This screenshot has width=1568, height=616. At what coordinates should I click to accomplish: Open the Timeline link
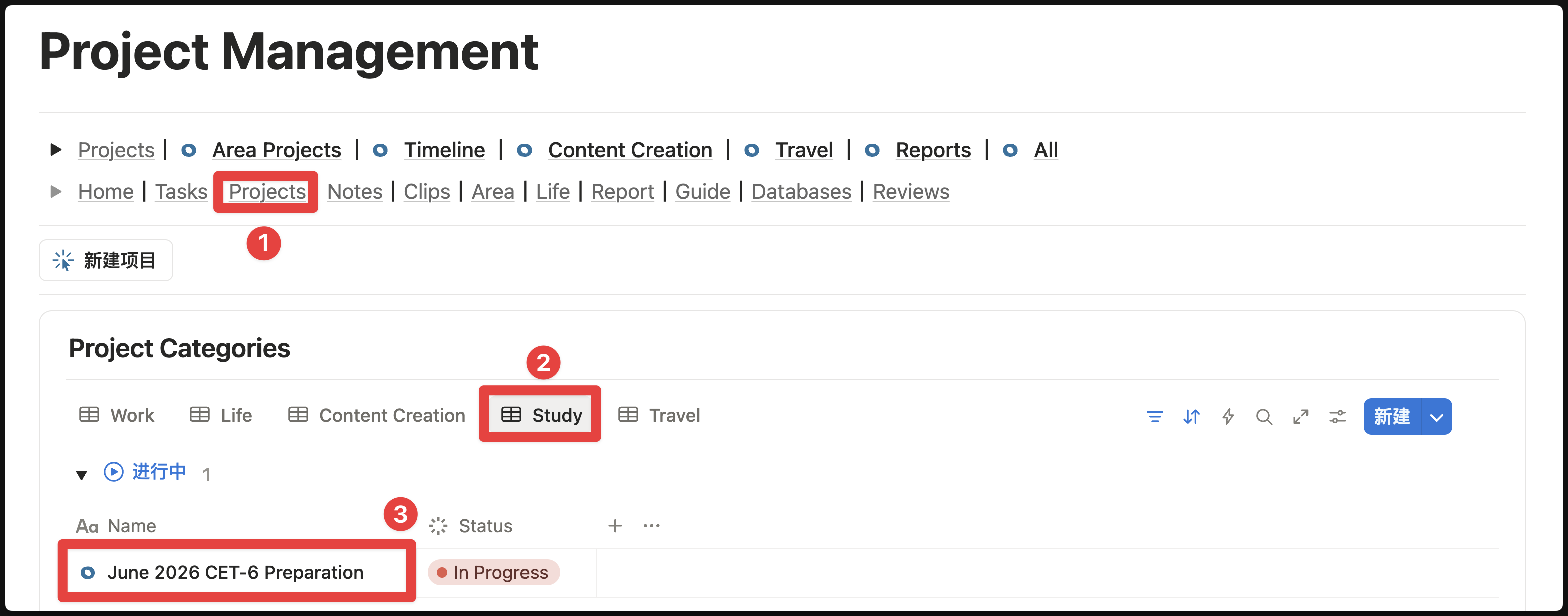click(444, 150)
